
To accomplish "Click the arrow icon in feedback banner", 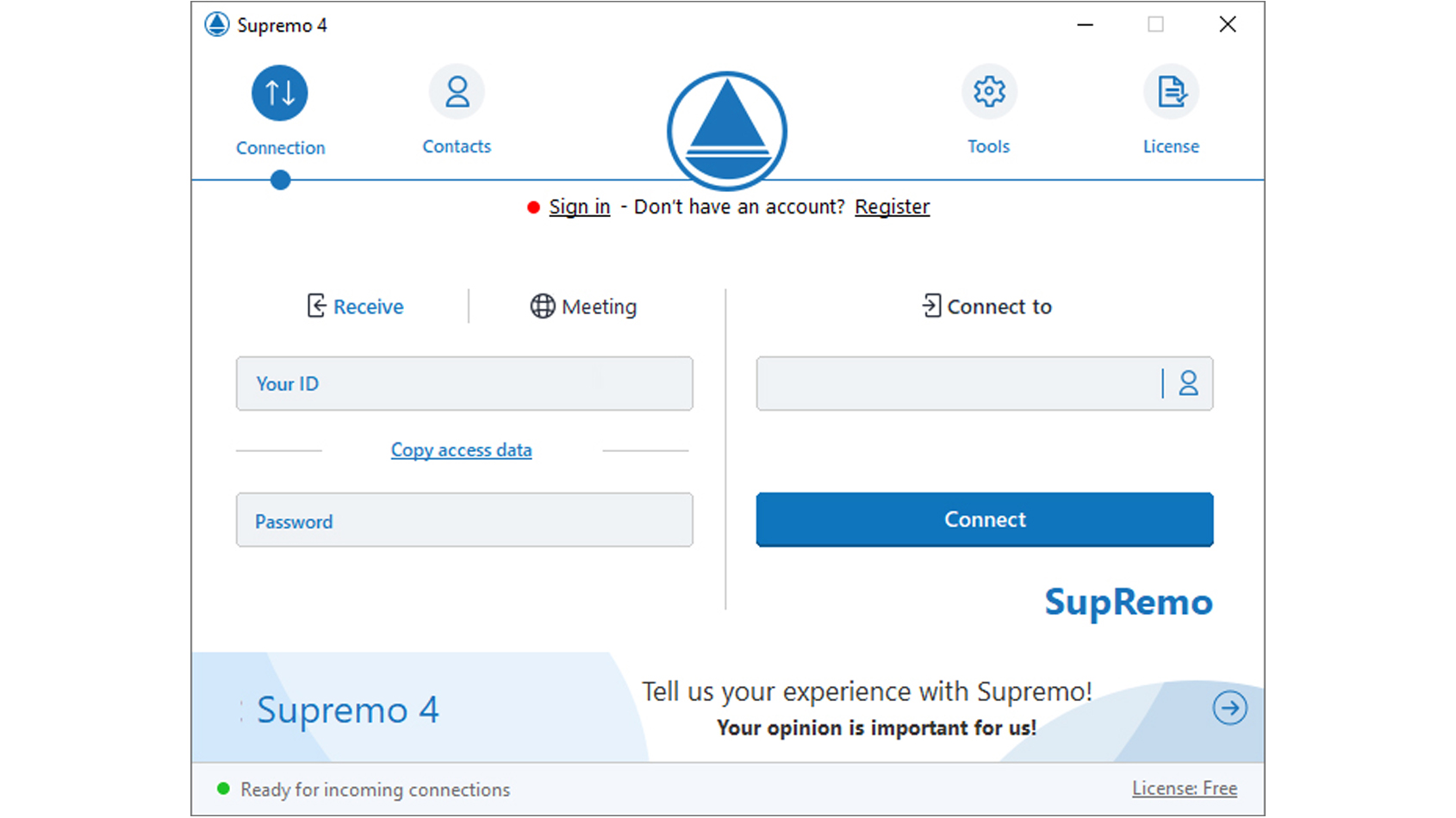I will click(x=1229, y=708).
